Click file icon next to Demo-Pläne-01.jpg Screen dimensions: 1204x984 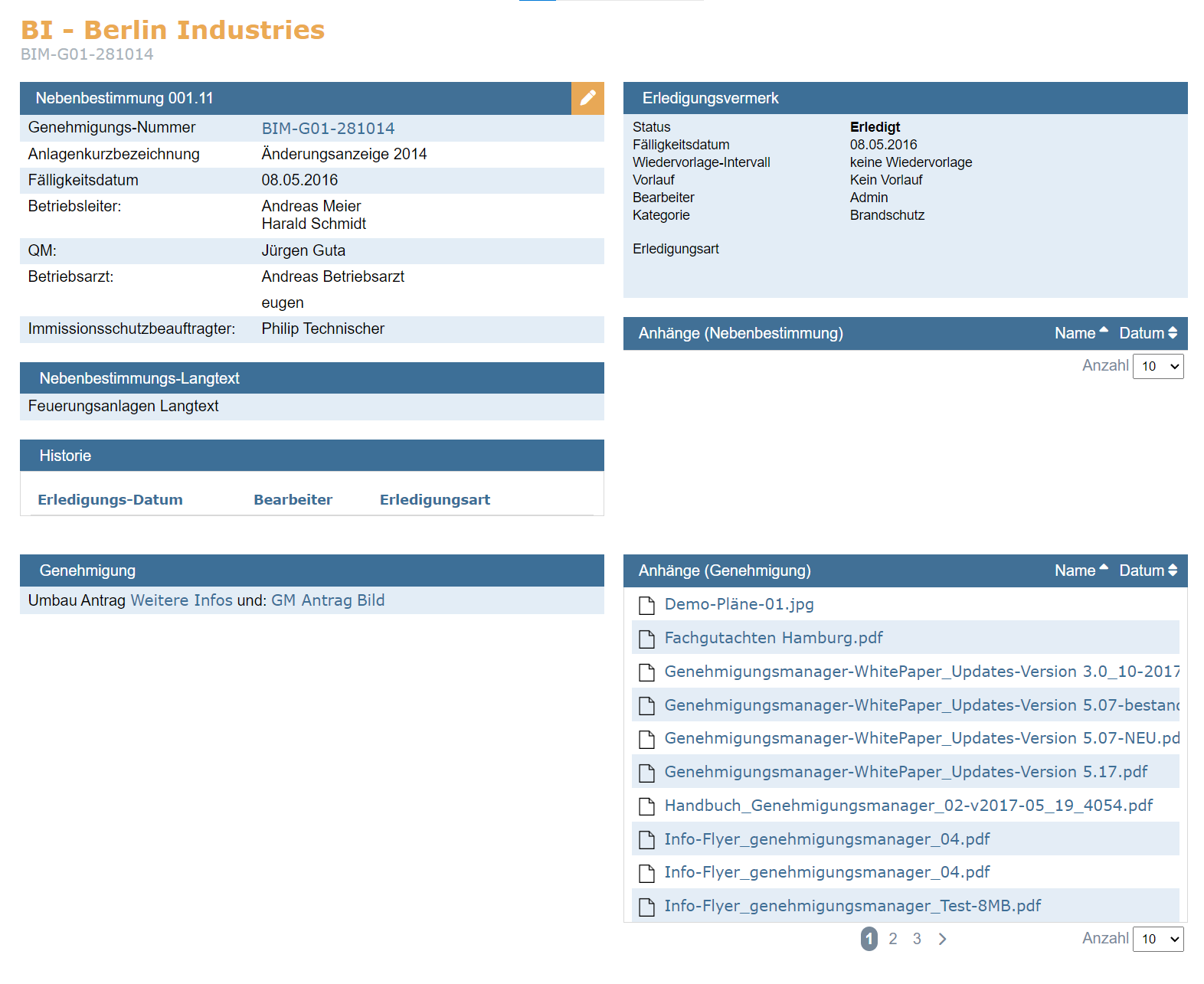(x=646, y=606)
